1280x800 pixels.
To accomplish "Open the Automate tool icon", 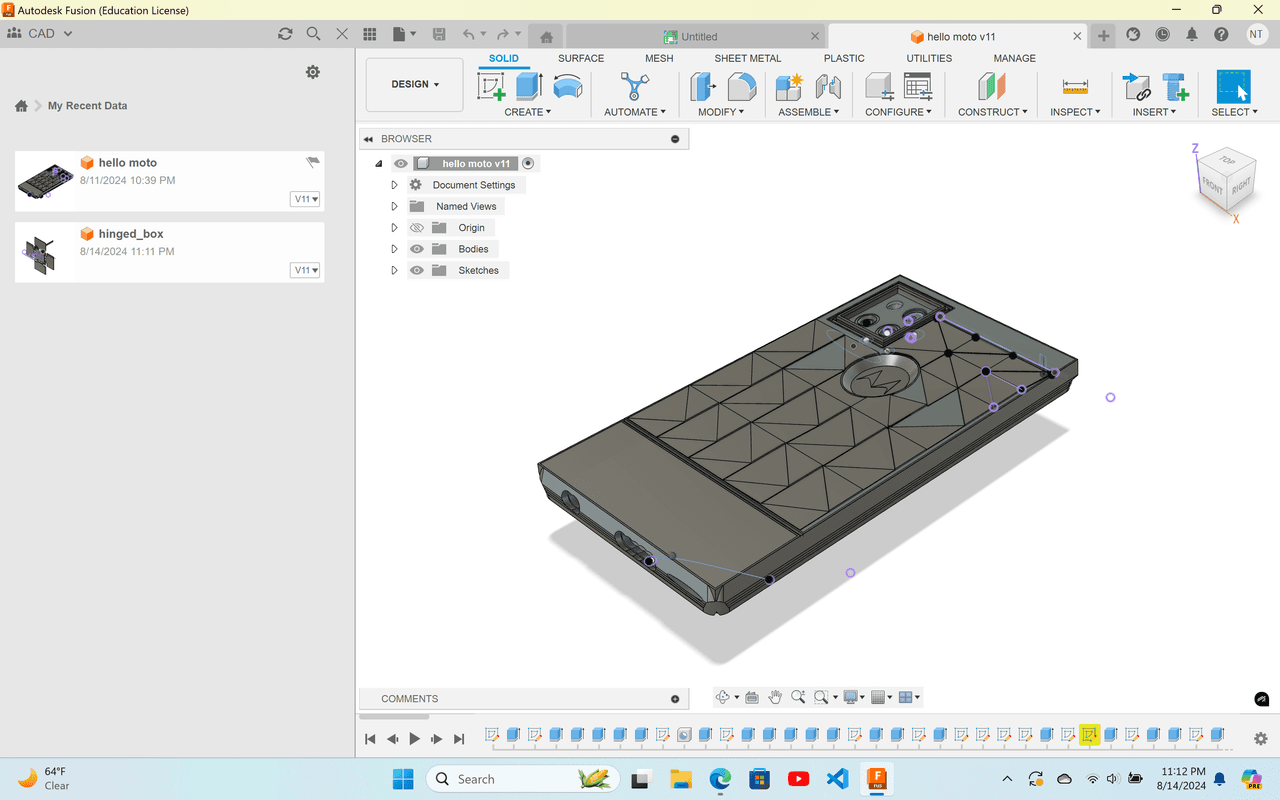I will click(634, 87).
